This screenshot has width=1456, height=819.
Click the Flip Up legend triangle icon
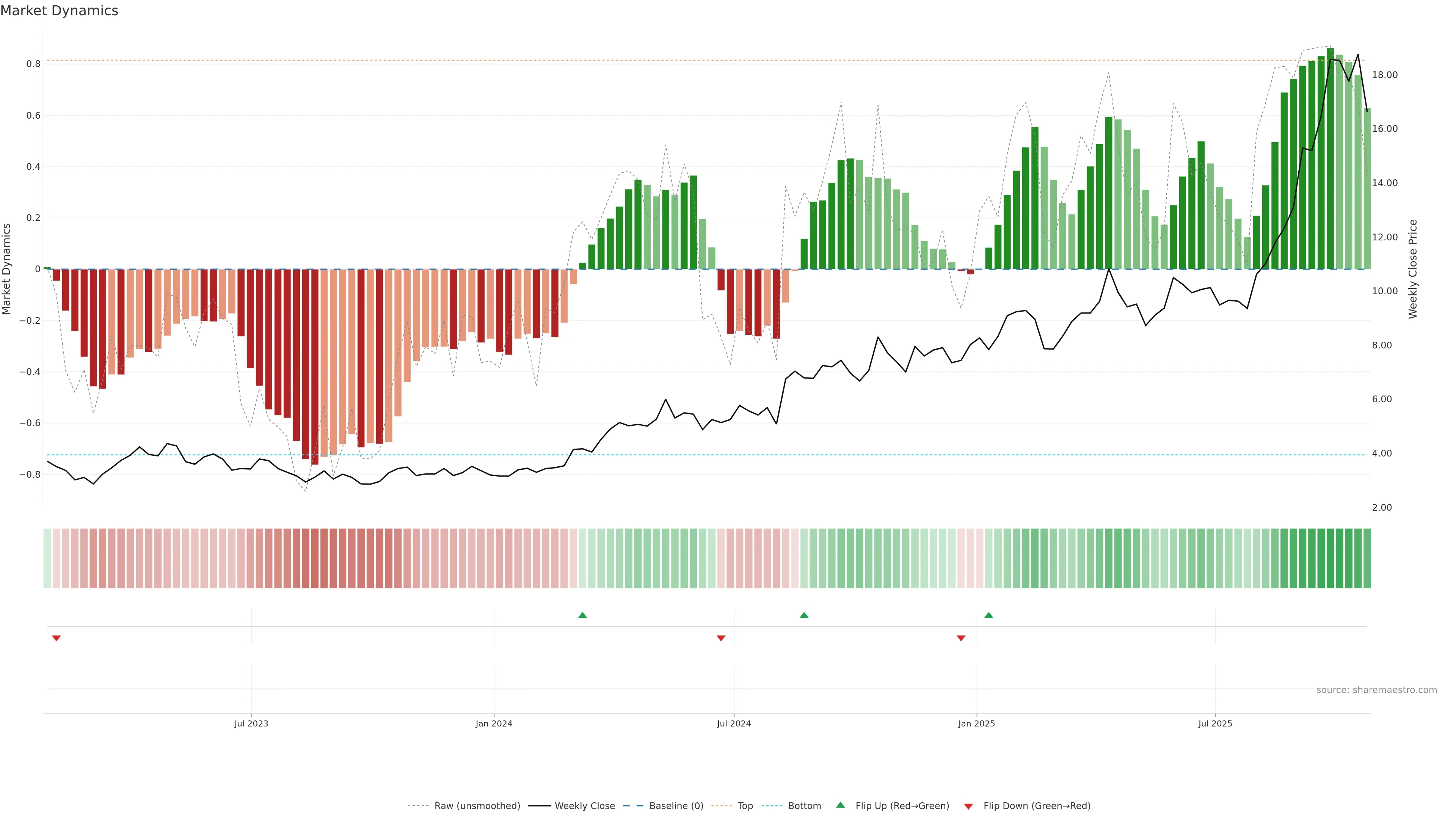(x=841, y=805)
